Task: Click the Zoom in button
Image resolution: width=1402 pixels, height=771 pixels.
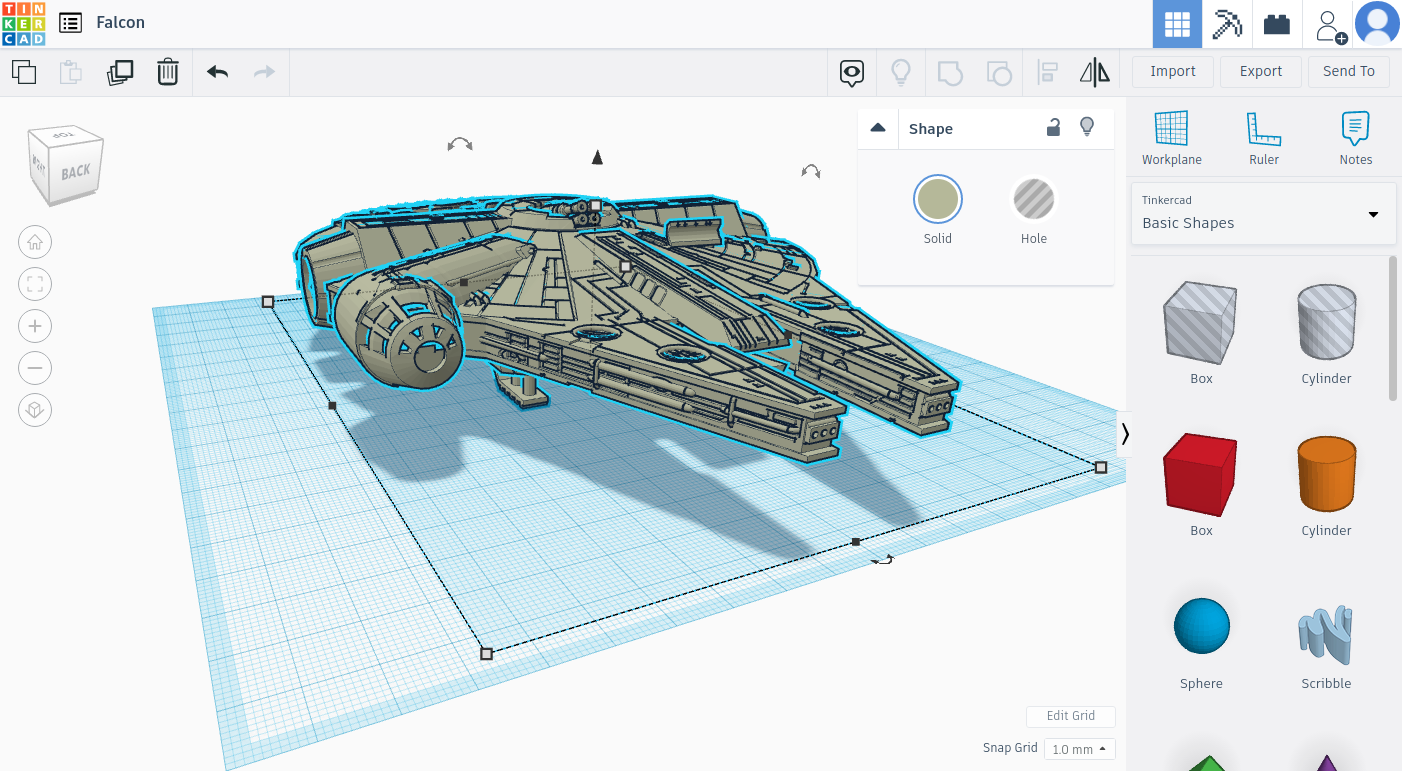Action: 35,326
